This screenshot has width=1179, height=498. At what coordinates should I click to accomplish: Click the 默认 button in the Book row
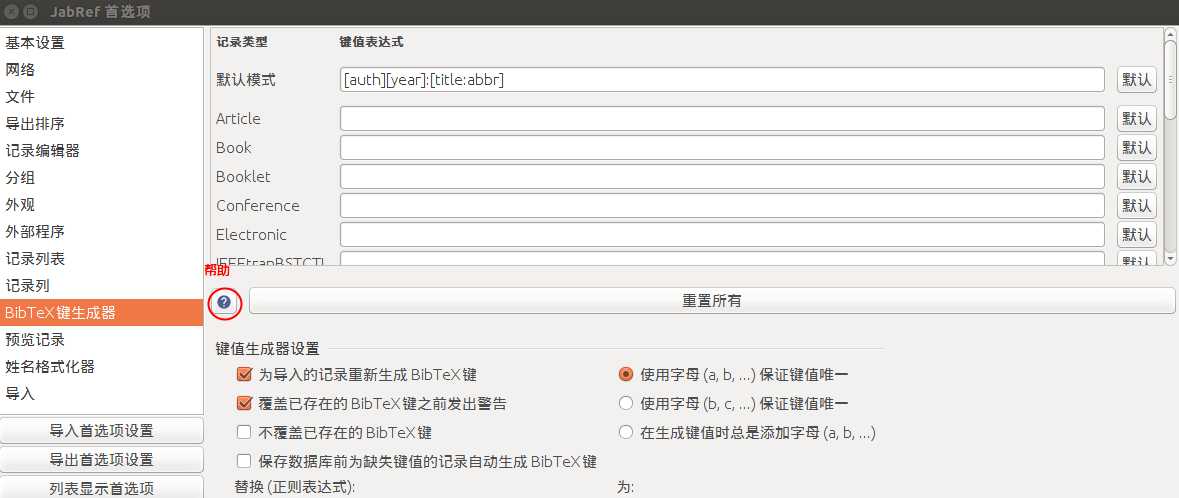pyautogui.click(x=1136, y=147)
